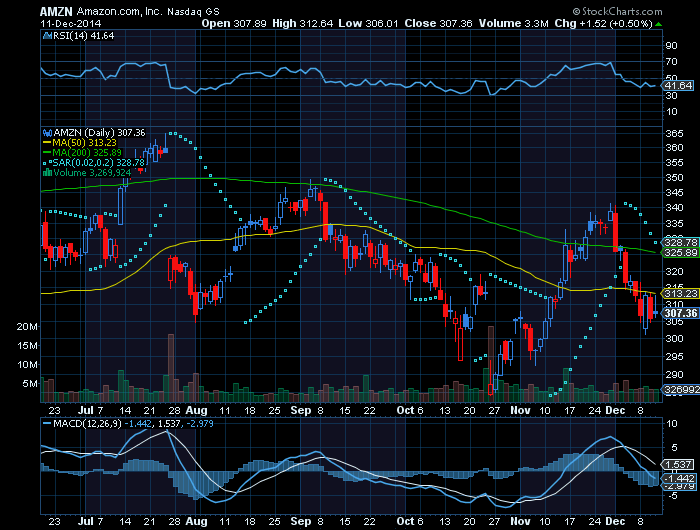The image size is (700, 530).
Task: Click the Aug label on price panel axis
Action: click(x=196, y=410)
